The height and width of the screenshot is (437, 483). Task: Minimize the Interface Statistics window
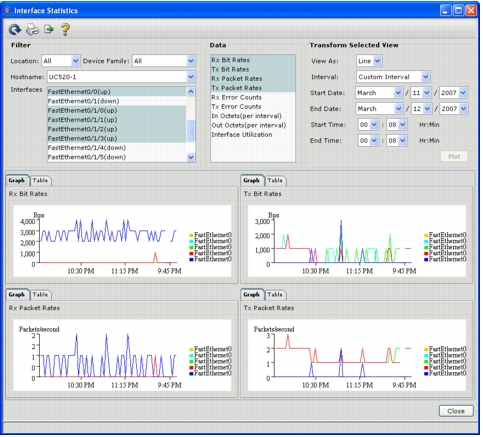446,11
